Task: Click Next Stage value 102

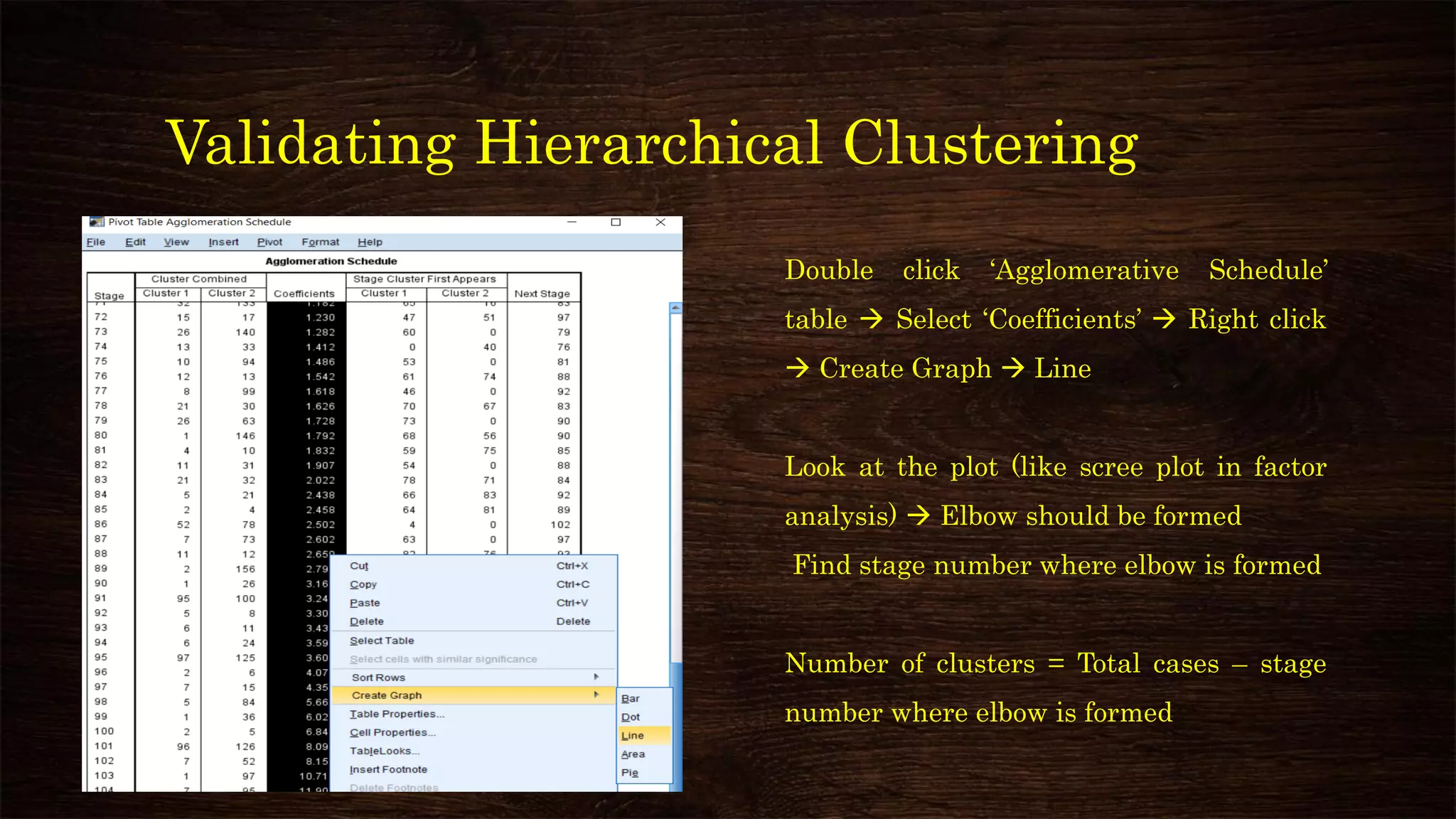Action: (x=560, y=525)
